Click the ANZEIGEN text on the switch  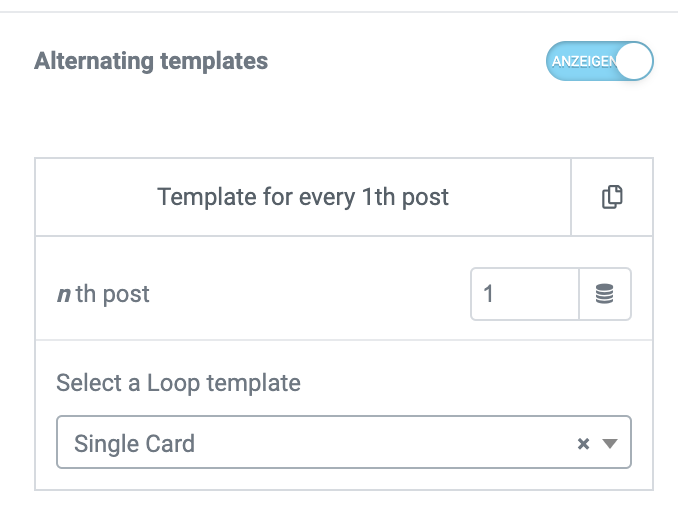coord(585,62)
